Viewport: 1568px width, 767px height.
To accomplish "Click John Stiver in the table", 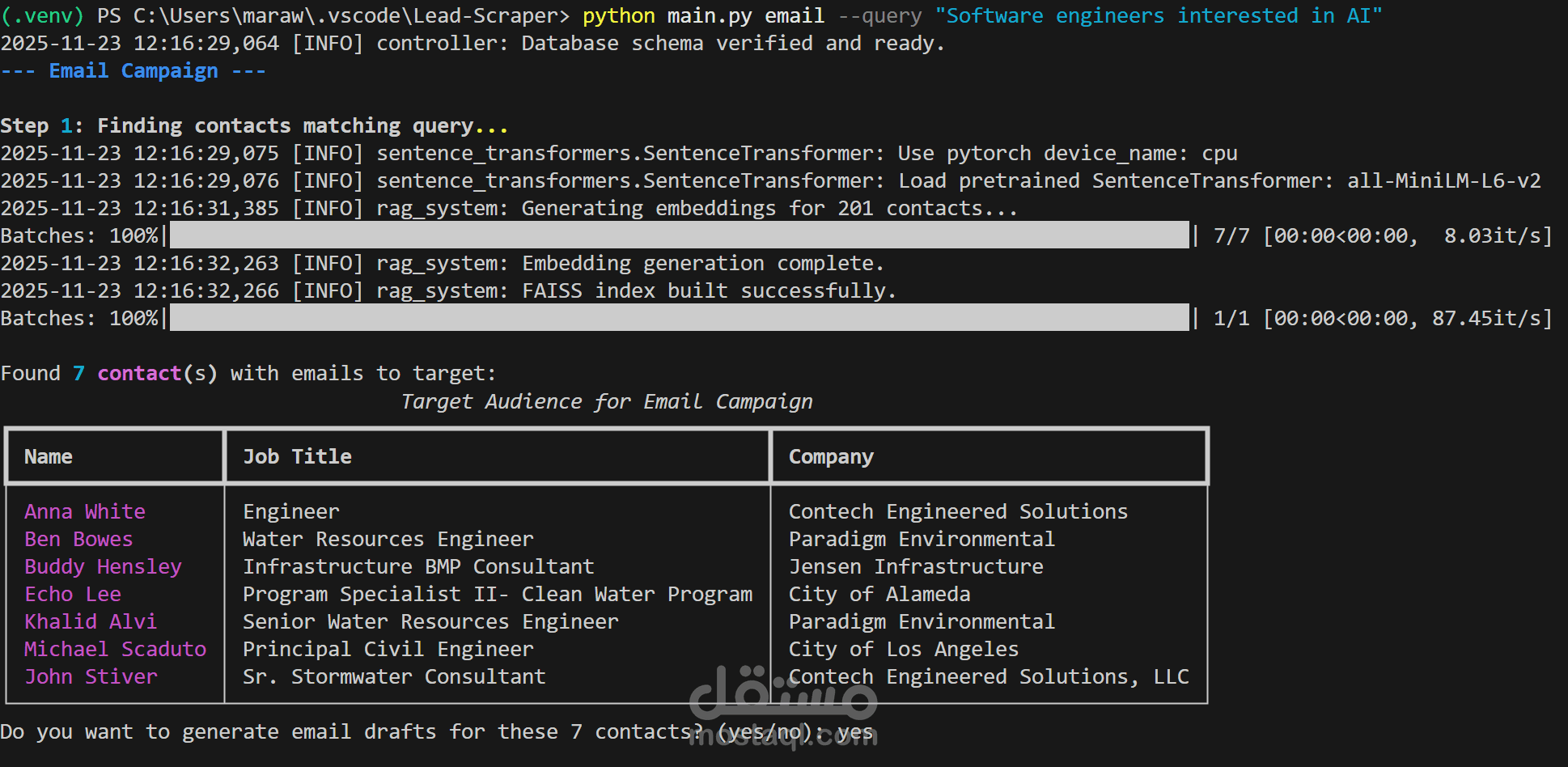I will [x=91, y=676].
